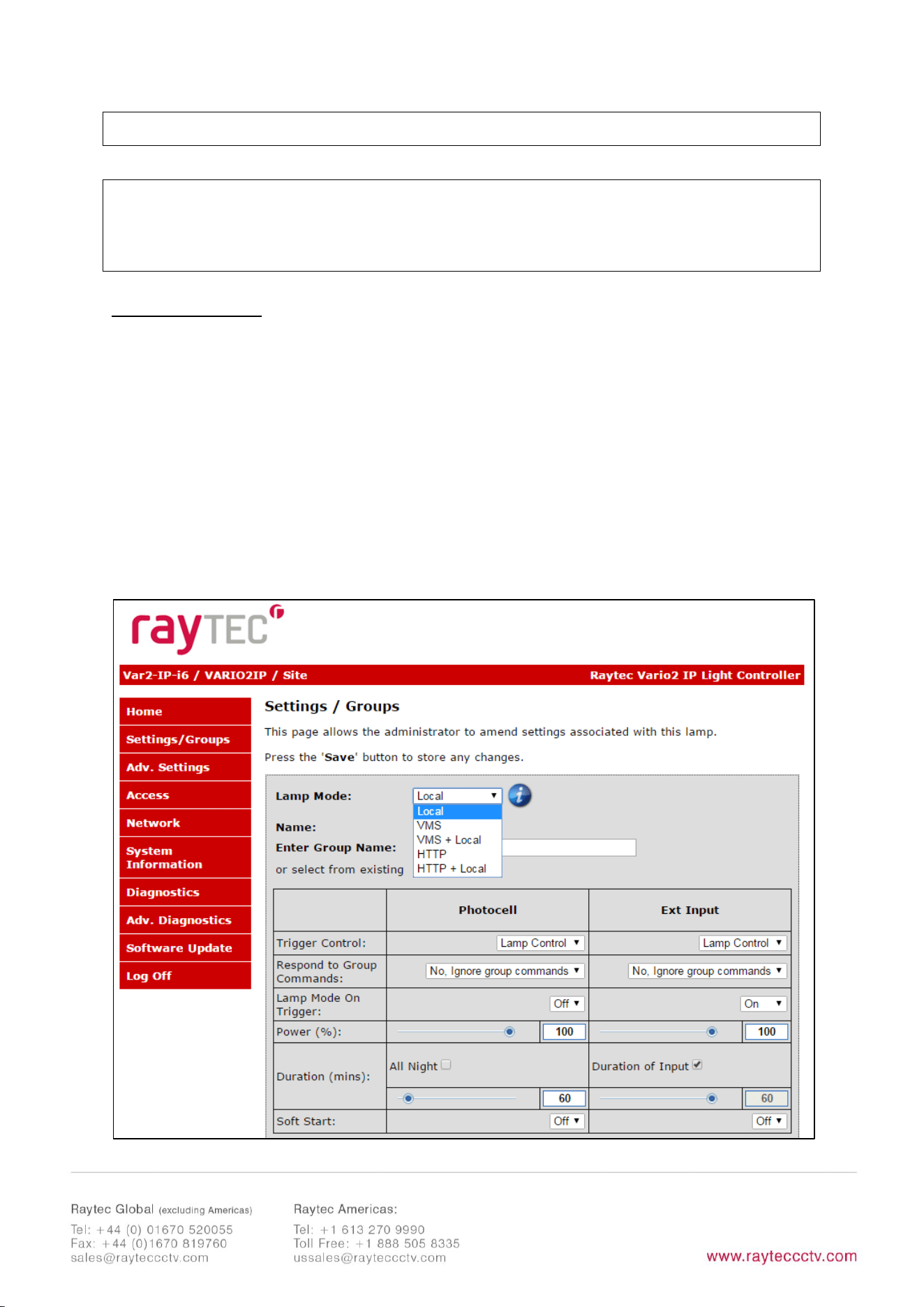This screenshot has height=1307, width=924.
Task: Click the 'Lamp Mode:' label
Action: coord(313,796)
